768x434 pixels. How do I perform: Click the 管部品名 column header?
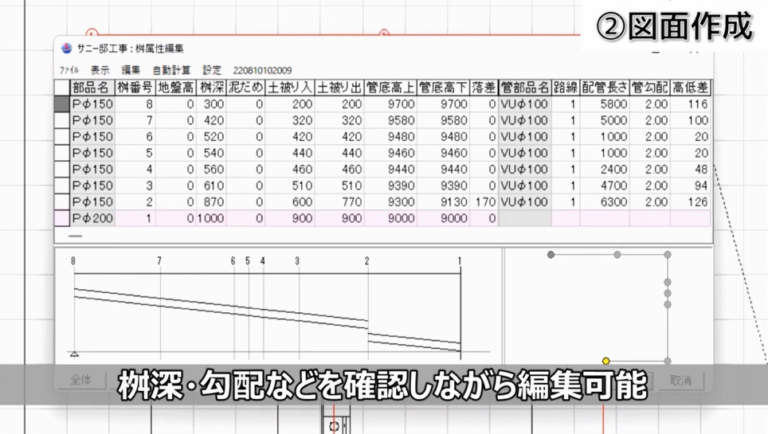[524, 88]
